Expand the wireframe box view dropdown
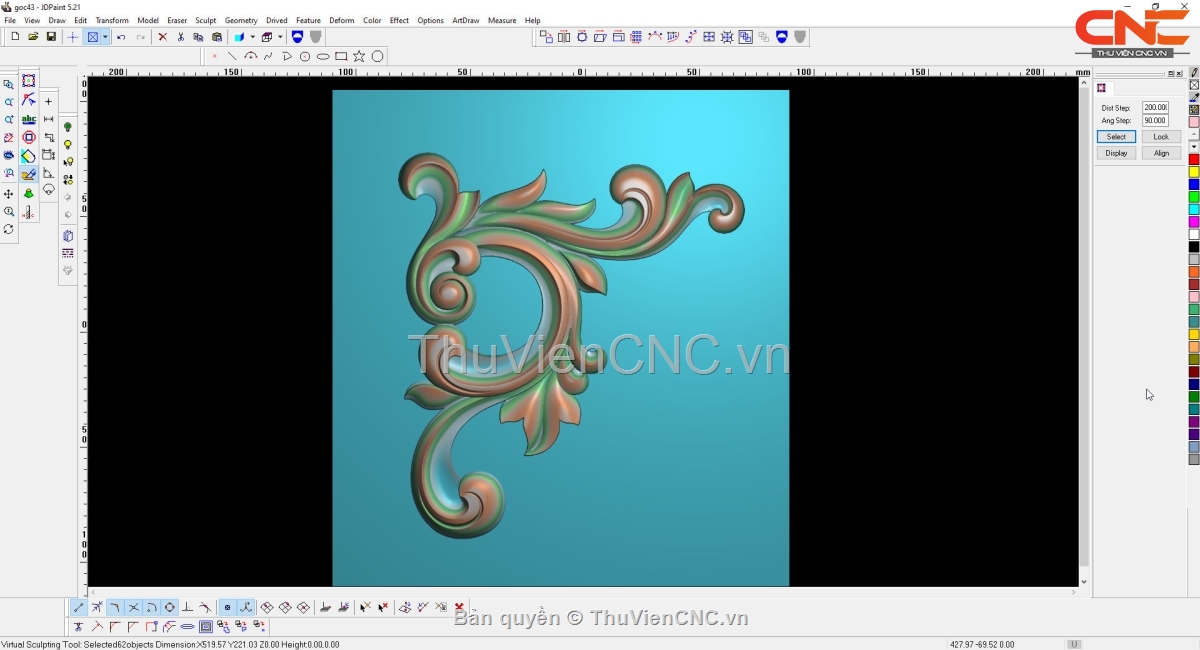The image size is (1200, 650). pyautogui.click(x=280, y=37)
